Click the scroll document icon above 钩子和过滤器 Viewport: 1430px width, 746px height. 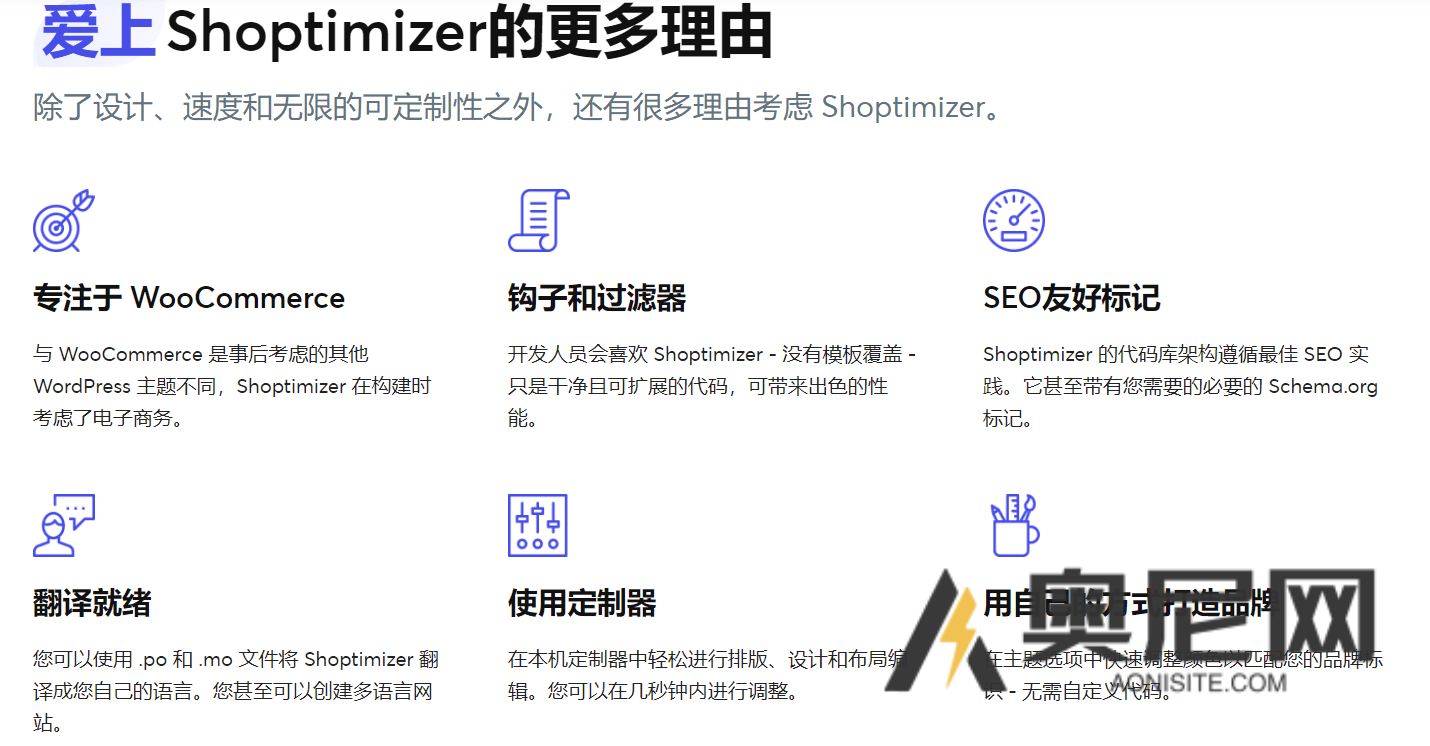click(x=539, y=220)
